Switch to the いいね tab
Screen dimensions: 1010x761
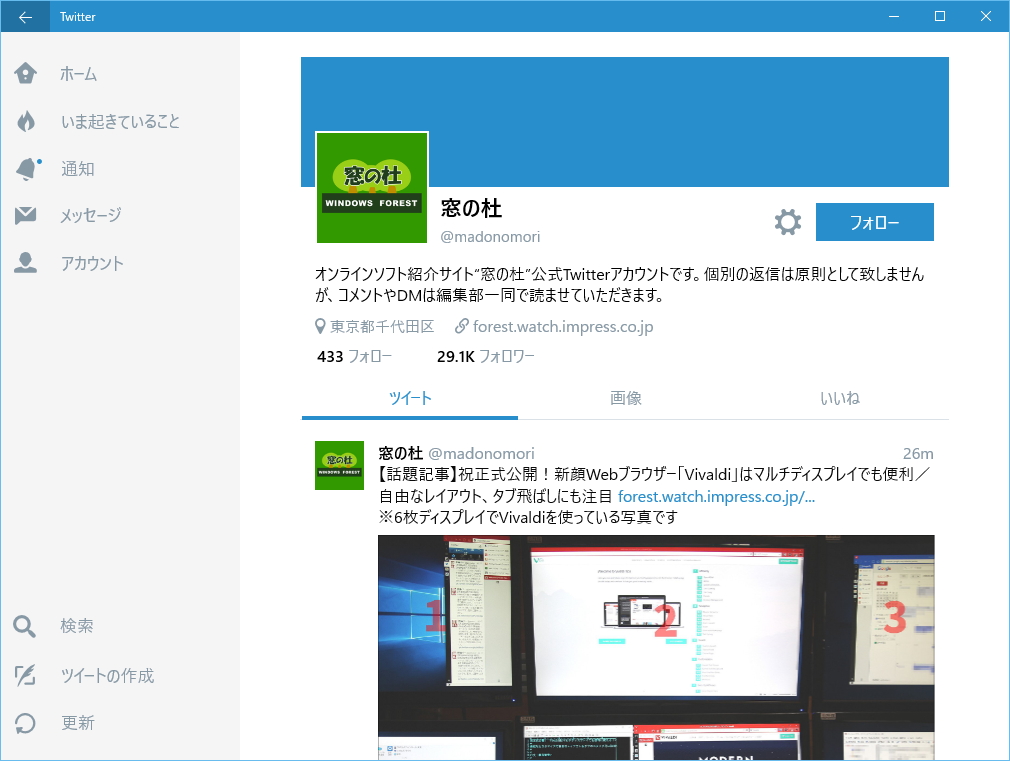(x=840, y=398)
